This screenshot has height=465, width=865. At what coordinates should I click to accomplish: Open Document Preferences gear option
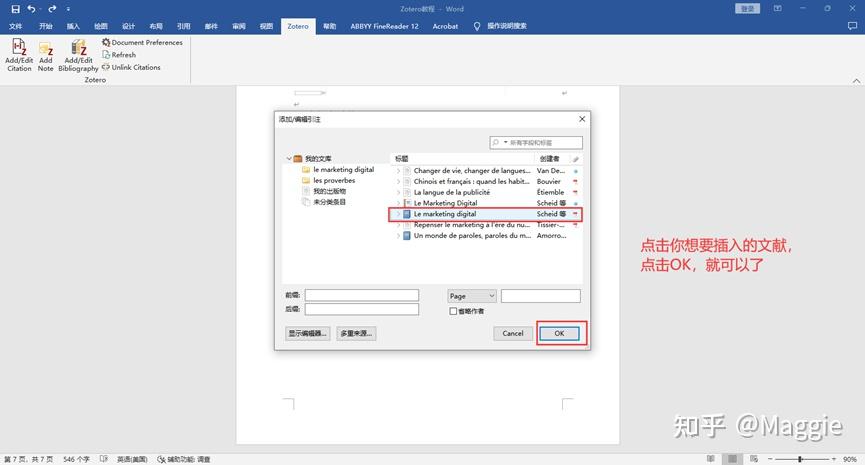tap(142, 42)
